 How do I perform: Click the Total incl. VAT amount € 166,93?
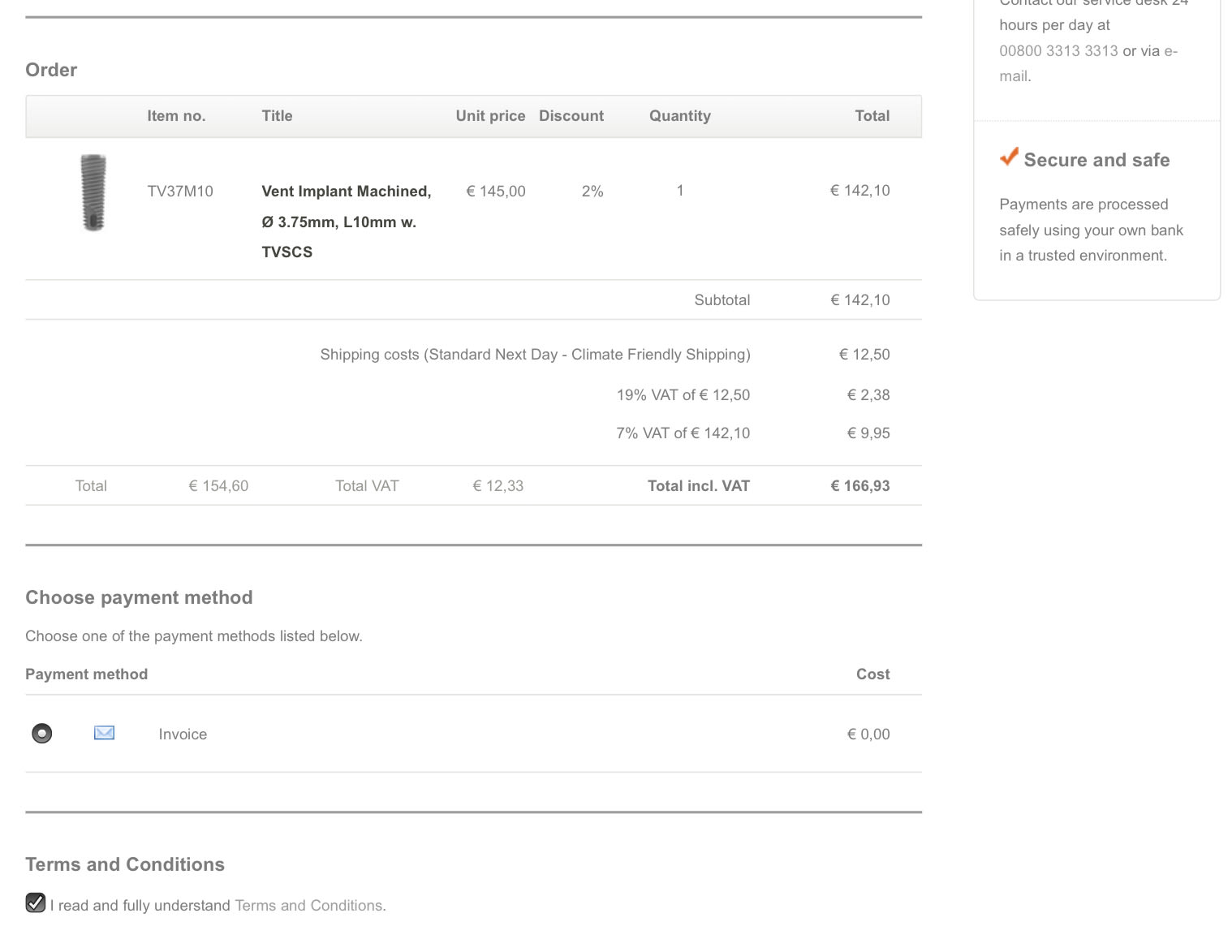[x=859, y=486]
